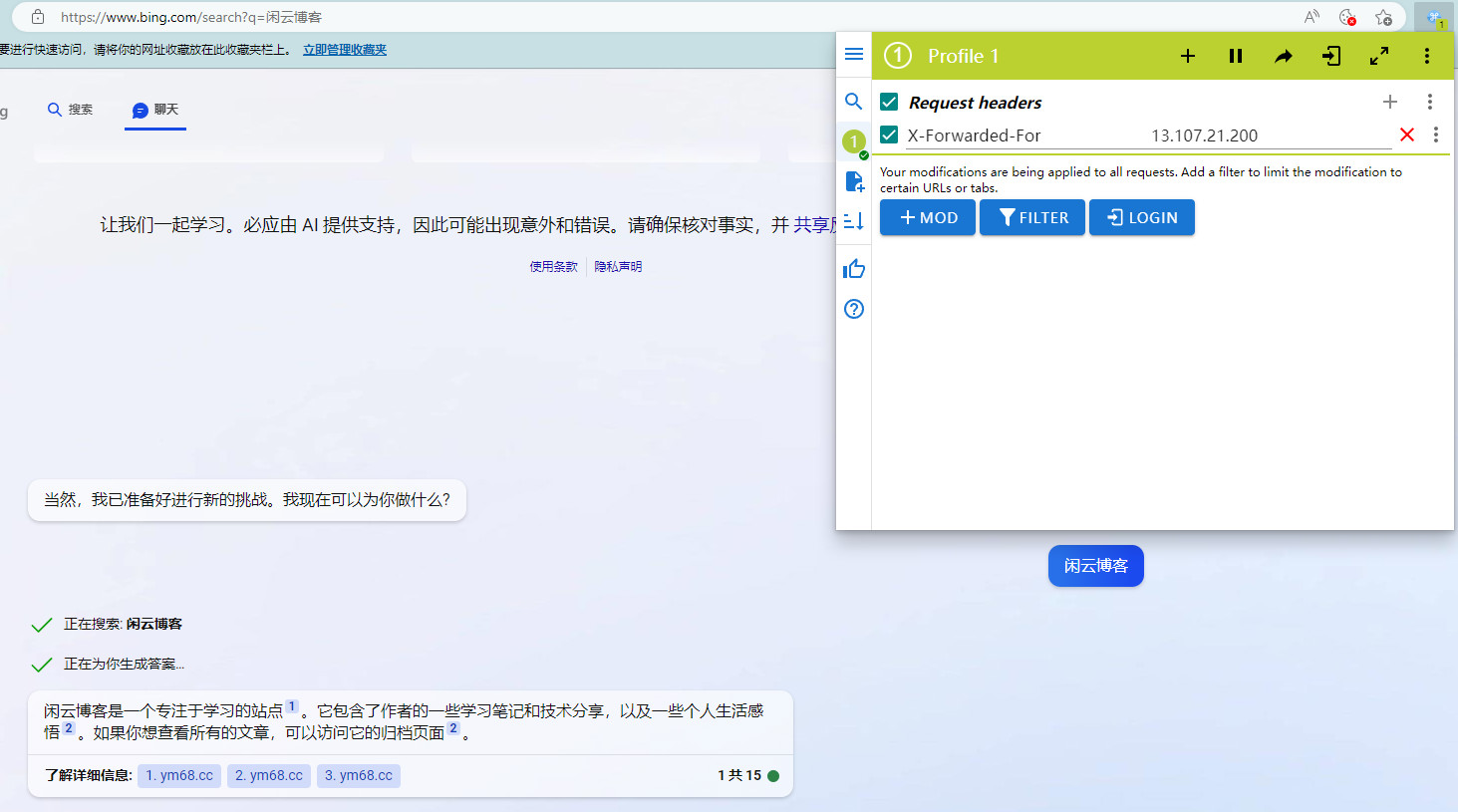Click the thumbs up feedback icon
Screen dimensions: 1458x812
pyautogui.click(x=854, y=269)
